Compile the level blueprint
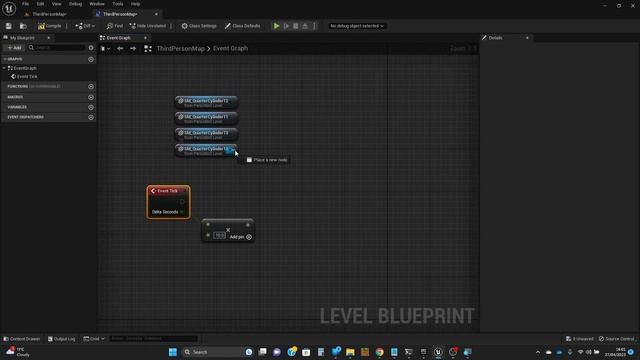This screenshot has height=360, width=640. click(49, 26)
